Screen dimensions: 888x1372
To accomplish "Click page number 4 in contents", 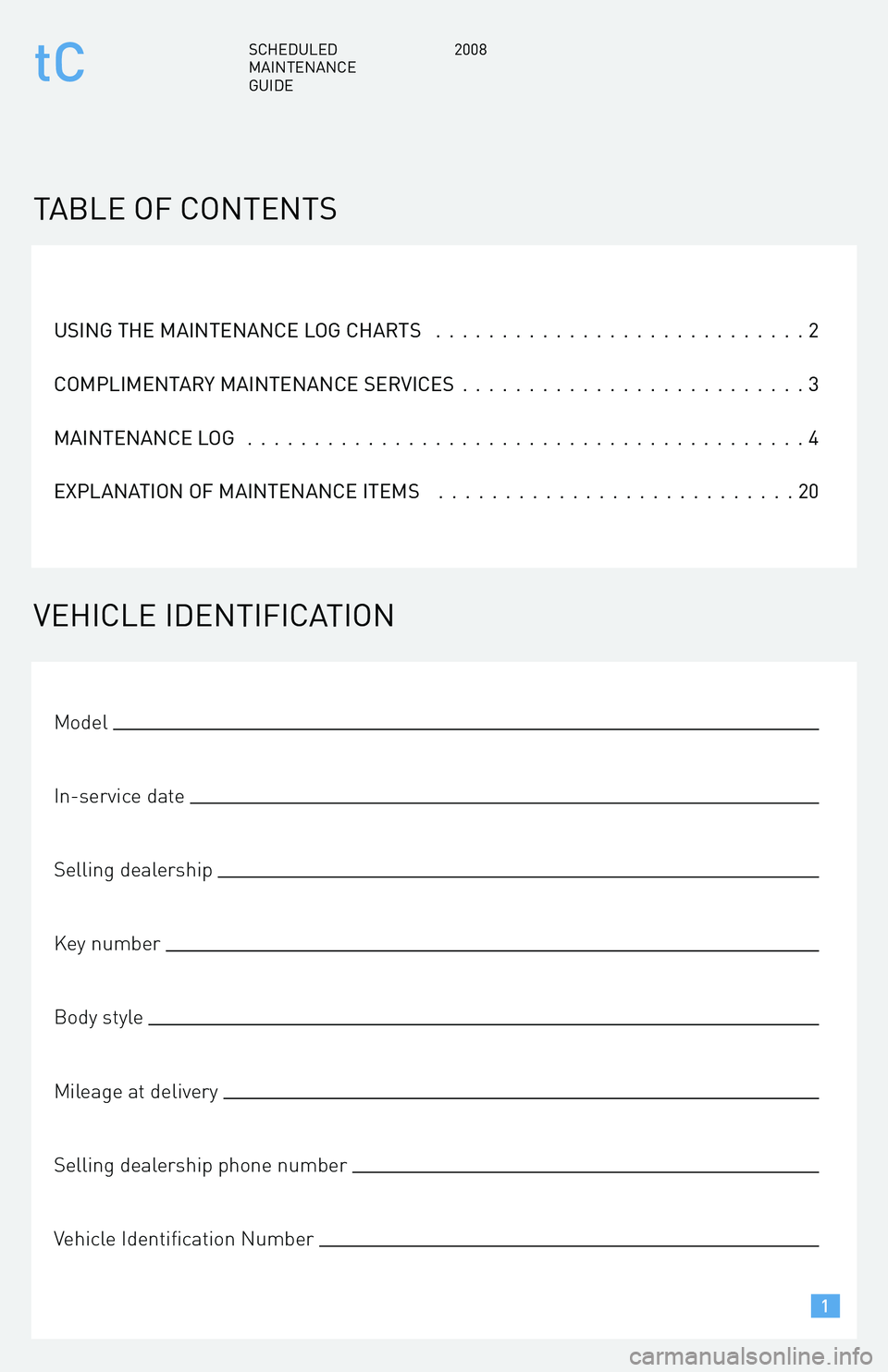I will [x=814, y=438].
